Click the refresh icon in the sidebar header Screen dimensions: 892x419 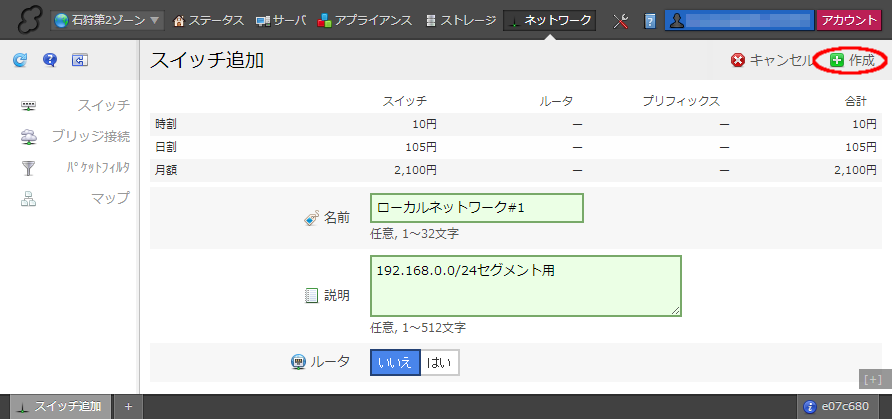(20, 61)
